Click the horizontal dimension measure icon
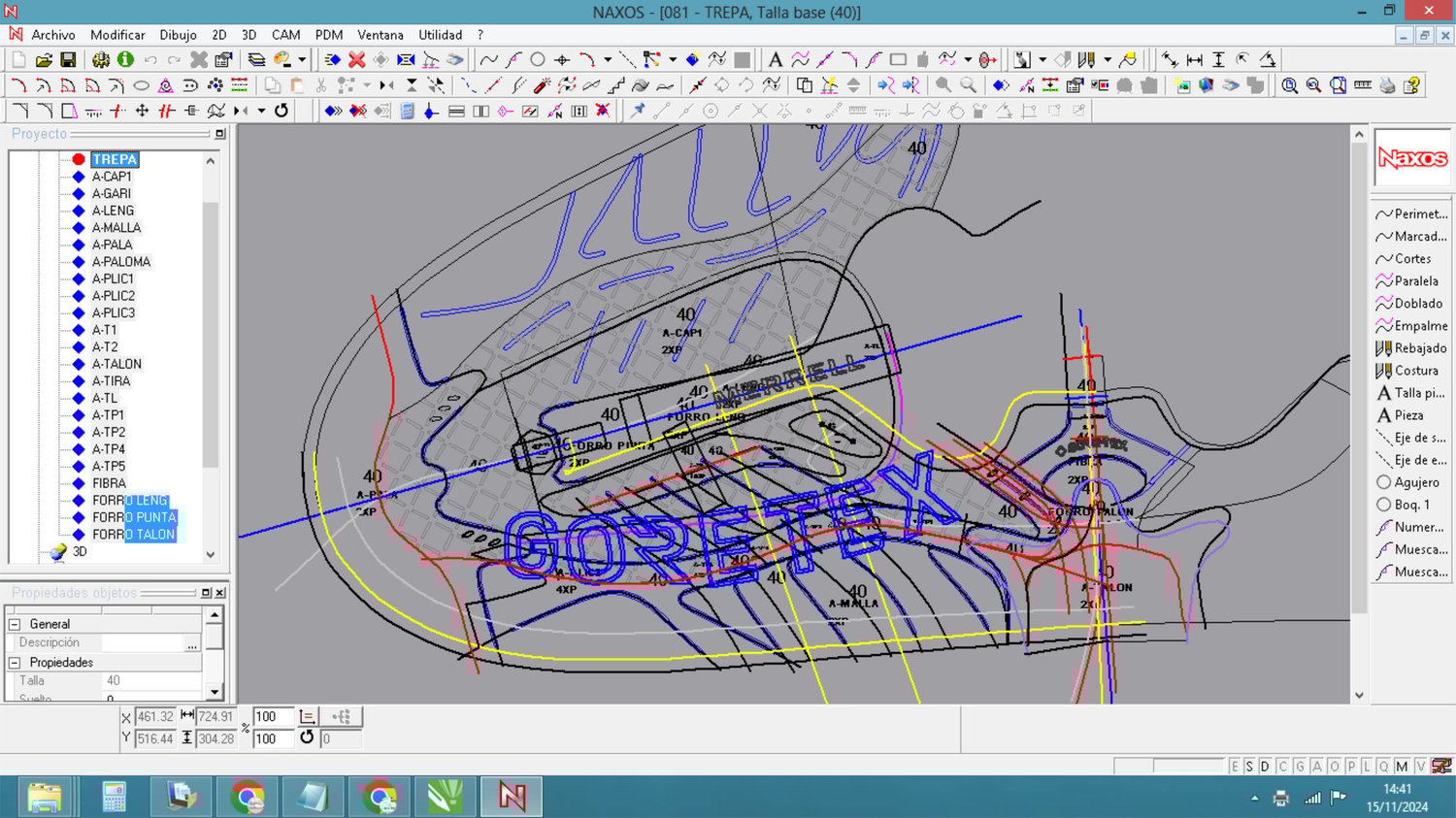Viewport: 1456px width, 818px height. [x=1194, y=60]
